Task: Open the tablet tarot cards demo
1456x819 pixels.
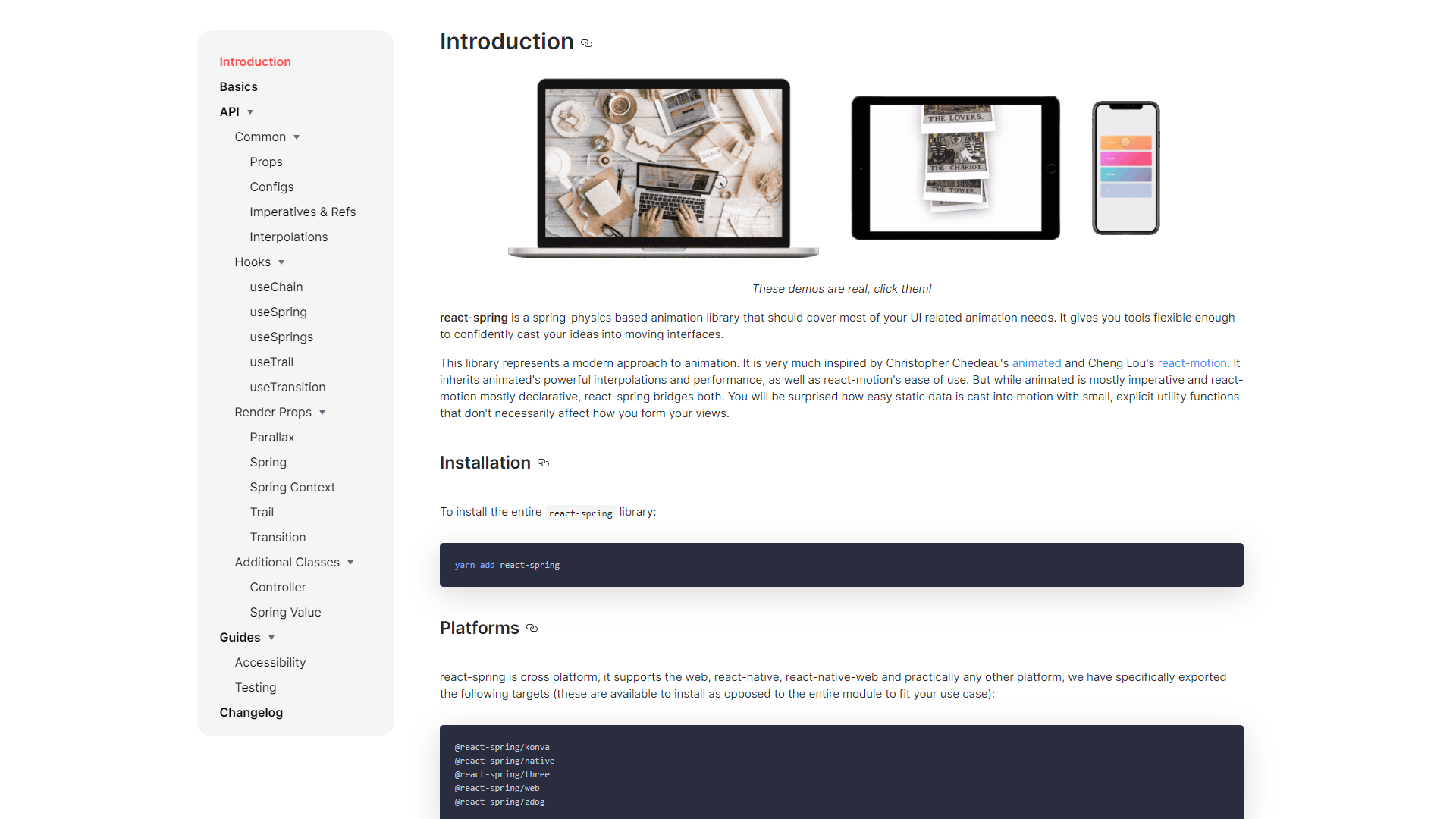Action: pyautogui.click(x=955, y=168)
